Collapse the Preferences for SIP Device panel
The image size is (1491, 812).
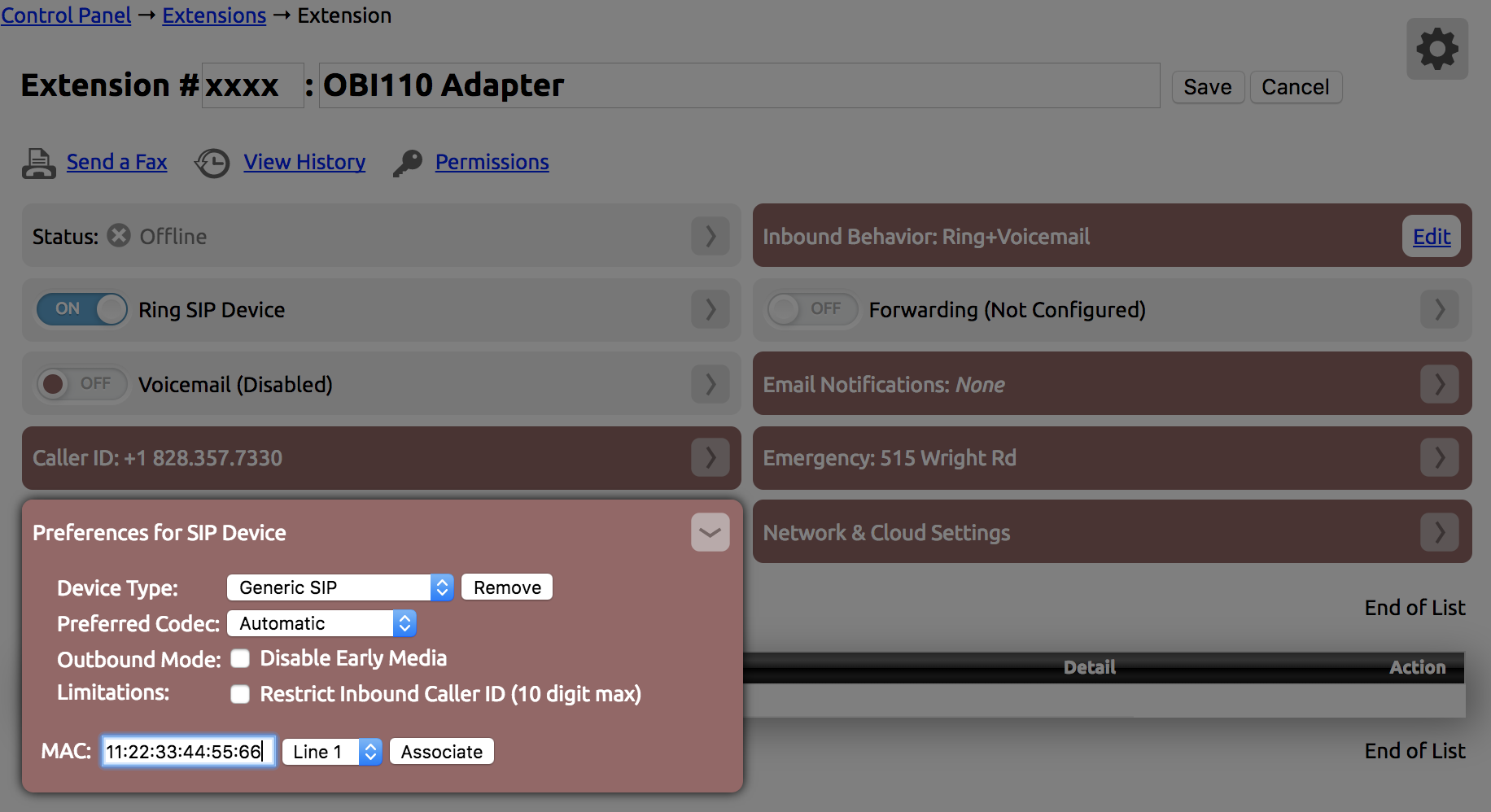[710, 533]
